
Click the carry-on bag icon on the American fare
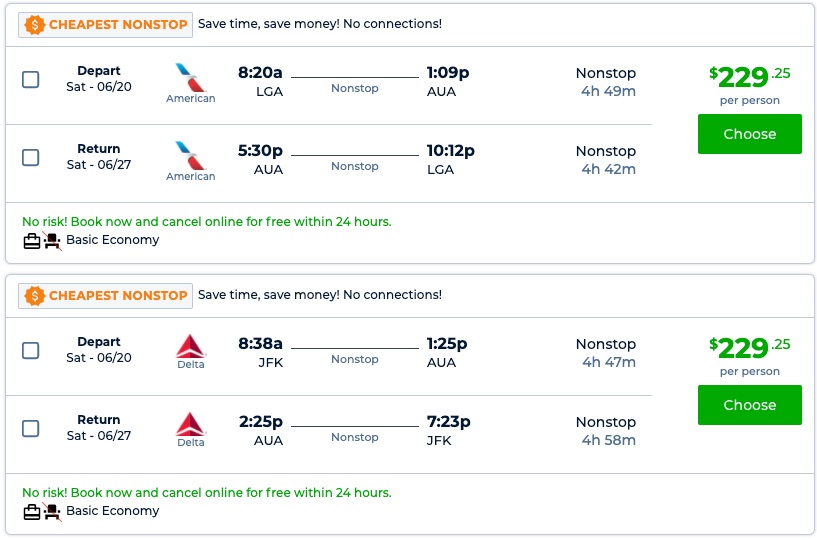point(32,240)
